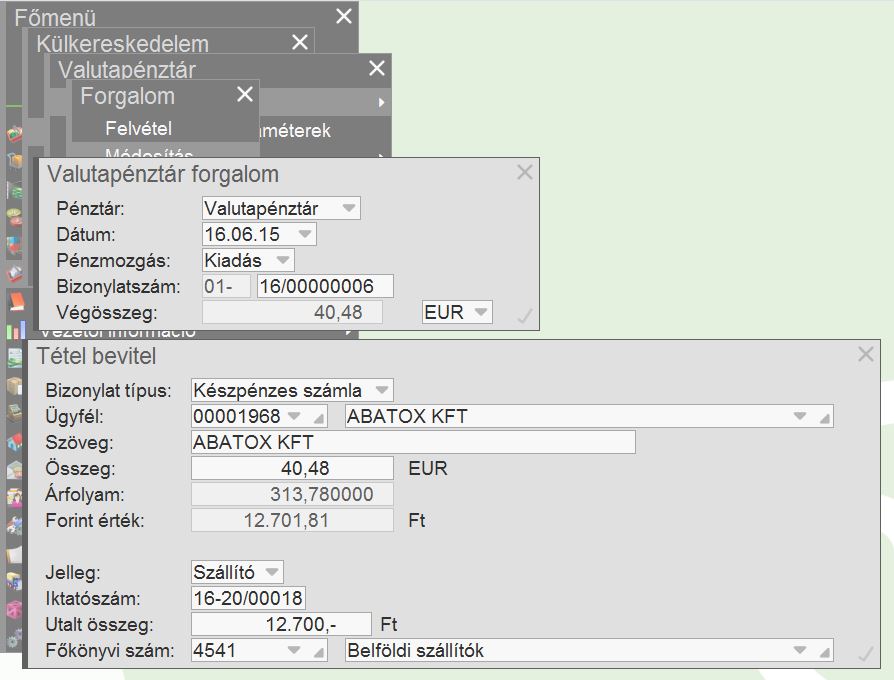Click the Utalt összeg label
The height and width of the screenshot is (680, 894).
(x=99, y=624)
